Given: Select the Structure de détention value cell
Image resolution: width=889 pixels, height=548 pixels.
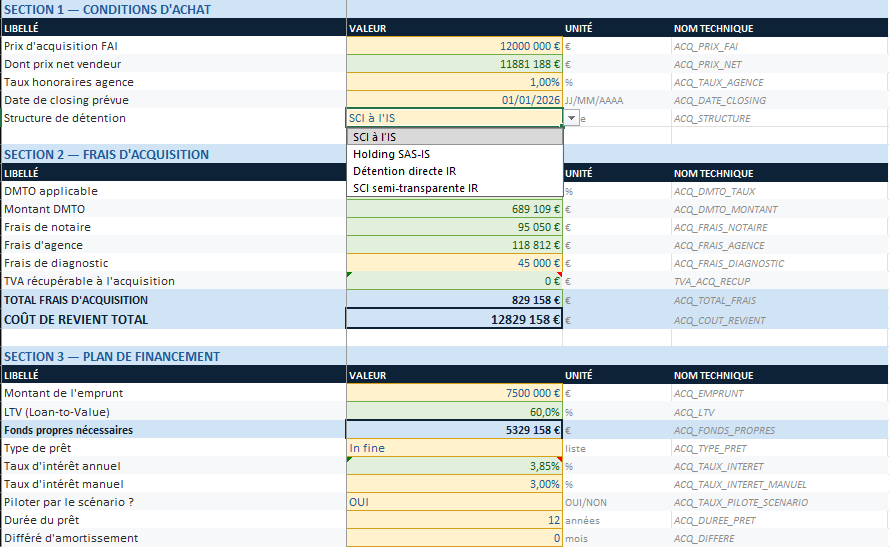Looking at the screenshot, I should coord(454,118).
